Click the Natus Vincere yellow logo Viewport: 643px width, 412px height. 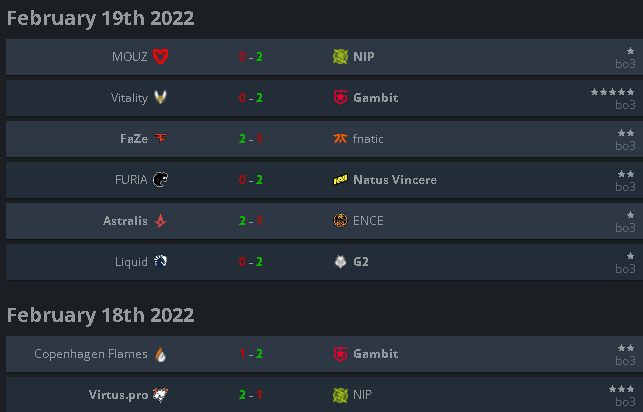[340, 180]
